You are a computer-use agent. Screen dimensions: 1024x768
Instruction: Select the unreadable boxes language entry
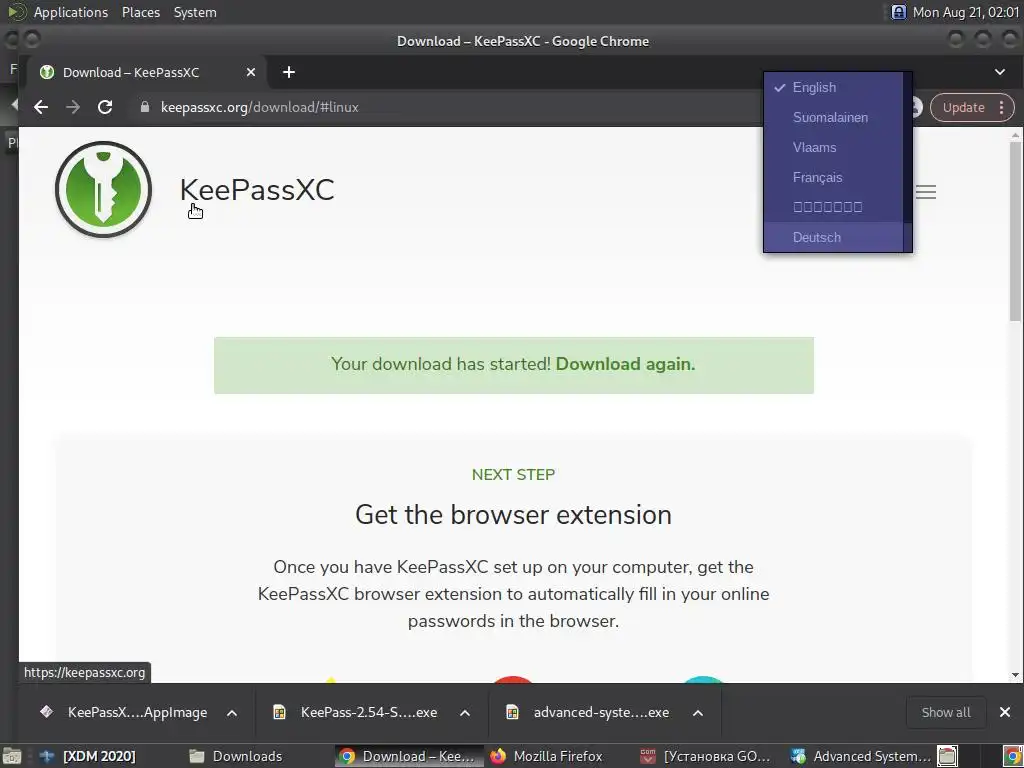tap(833, 207)
